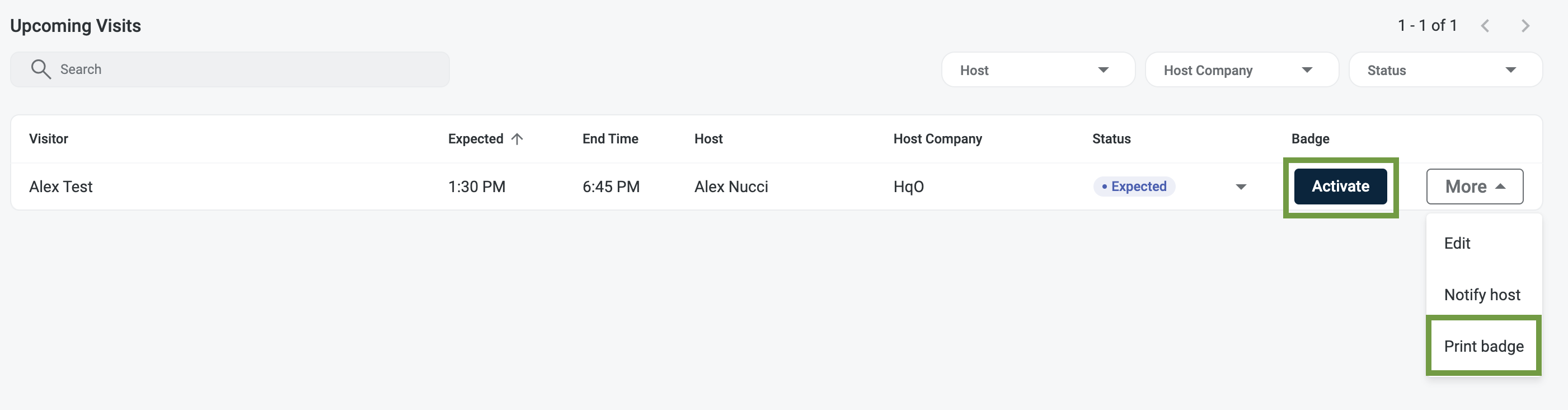Click the visitor name Alex Test
Screen dimensions: 1568x410
(61, 187)
